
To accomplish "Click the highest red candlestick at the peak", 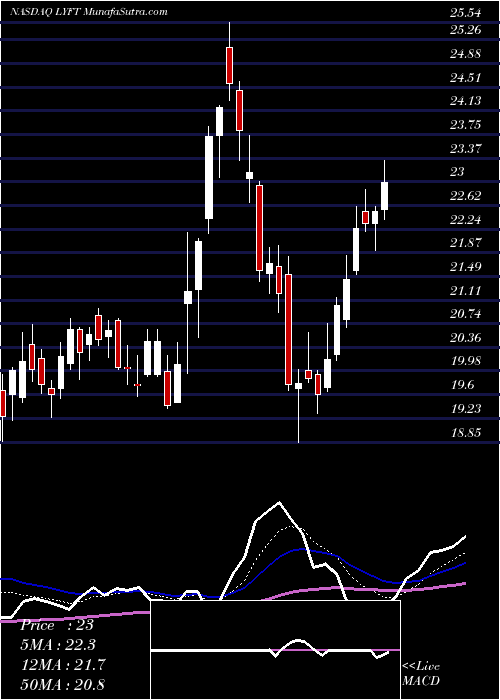I will [229, 65].
